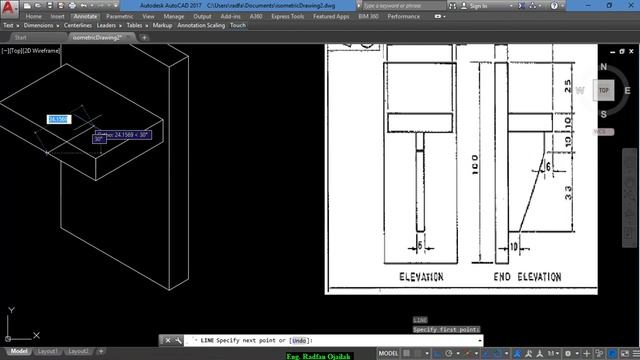Click the [Top] view control label

[x=16, y=51]
